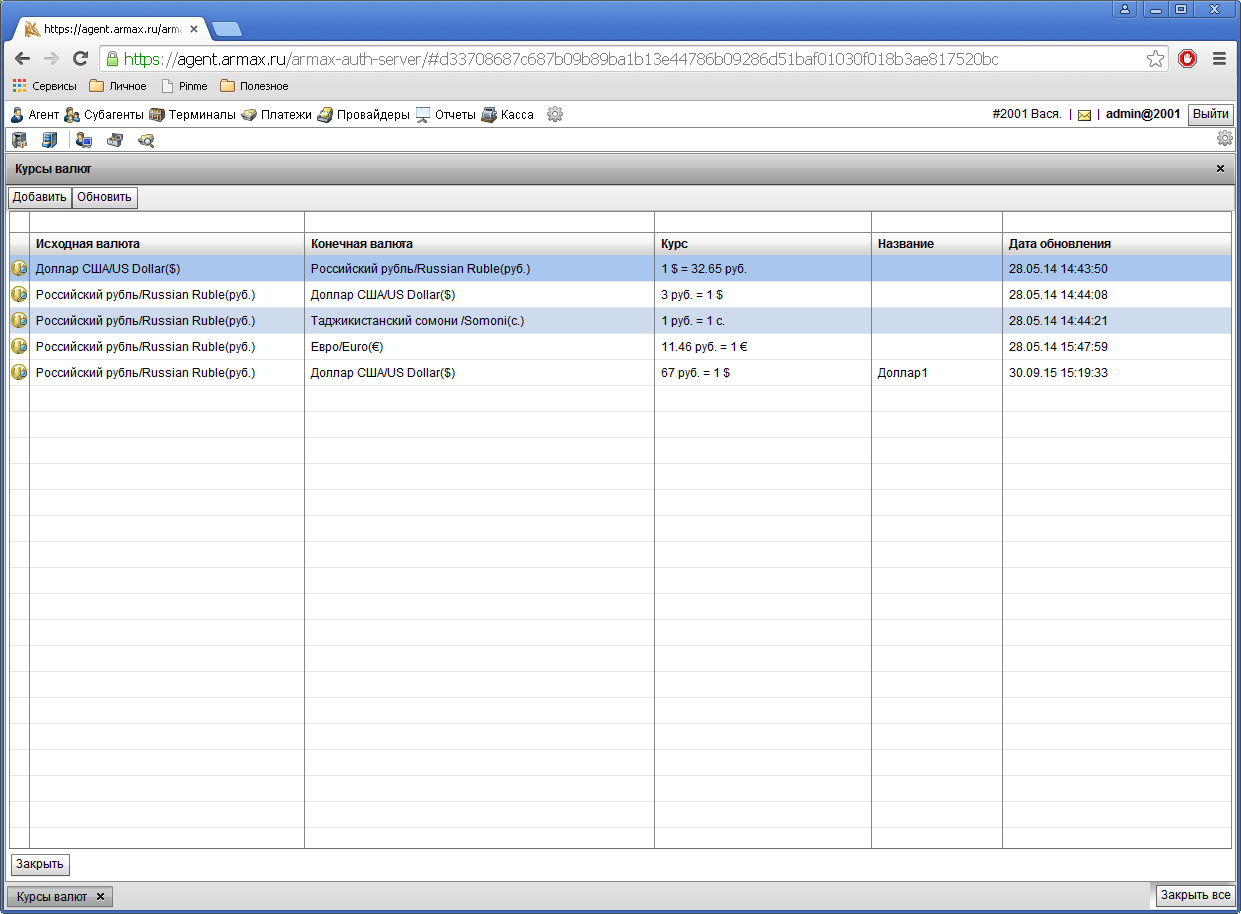Click the currency icon in the 3 руб. = 1 $ row
The width and height of the screenshot is (1241, 914).
(x=19, y=295)
